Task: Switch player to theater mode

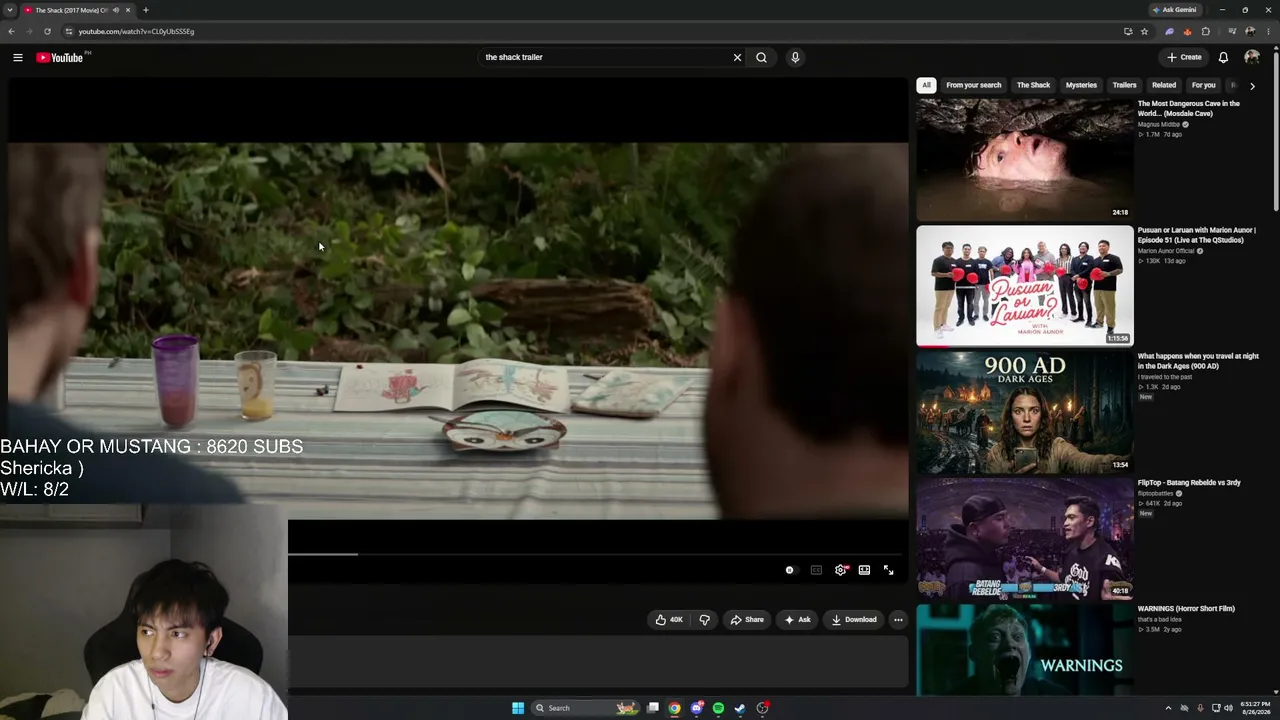Action: pyautogui.click(x=864, y=570)
